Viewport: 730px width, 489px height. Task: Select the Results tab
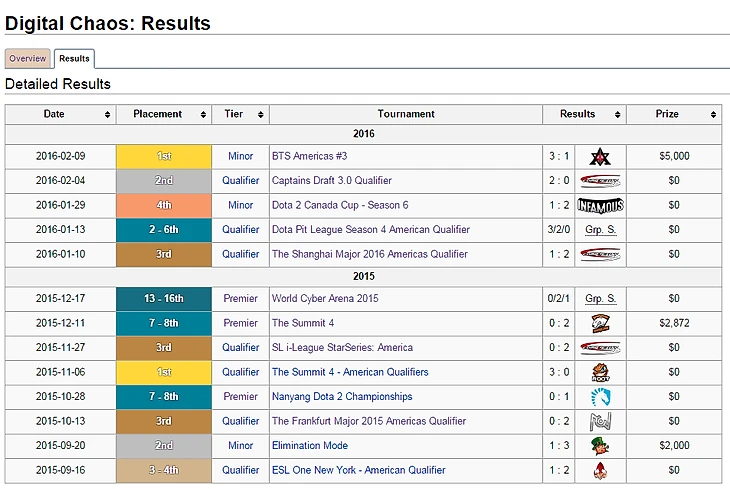click(x=74, y=59)
